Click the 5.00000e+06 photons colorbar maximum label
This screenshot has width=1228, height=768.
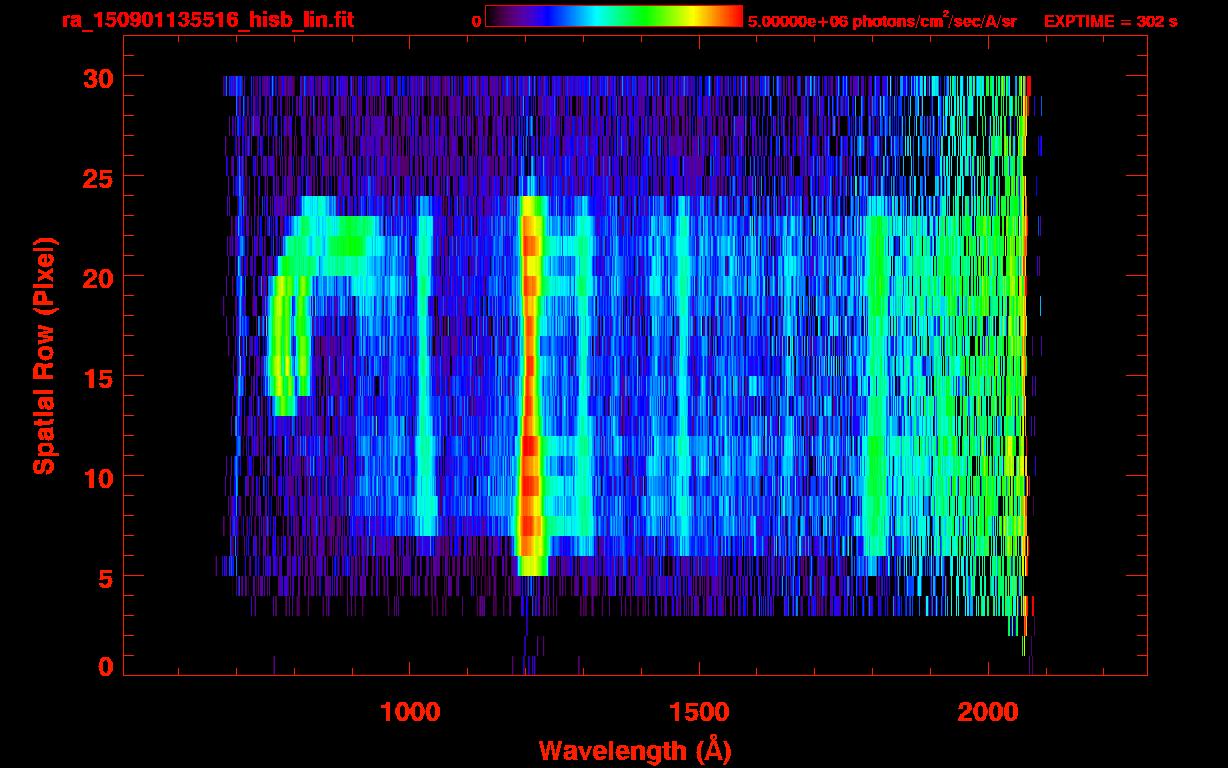pos(882,21)
